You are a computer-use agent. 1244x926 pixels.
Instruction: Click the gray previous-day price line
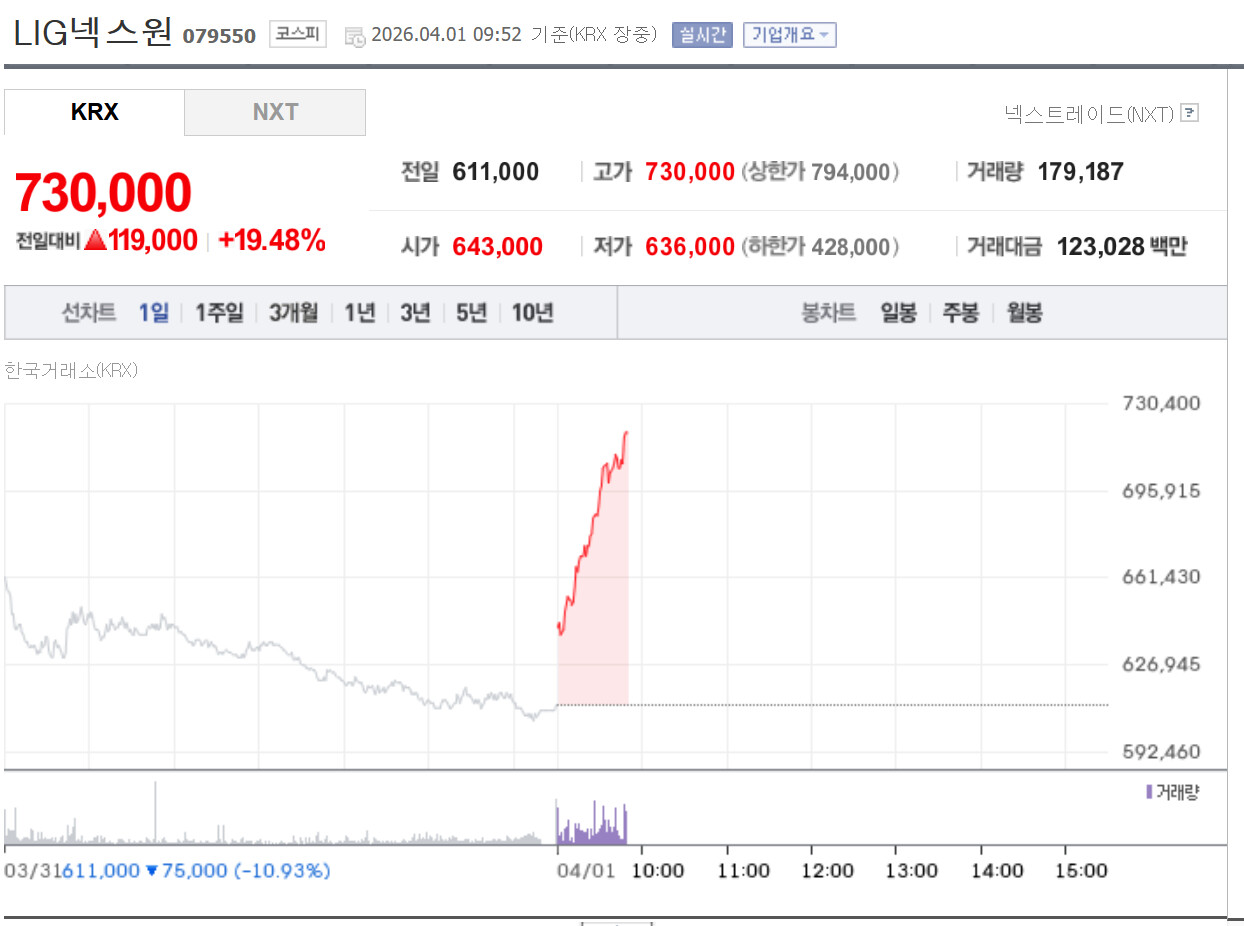coord(280,650)
